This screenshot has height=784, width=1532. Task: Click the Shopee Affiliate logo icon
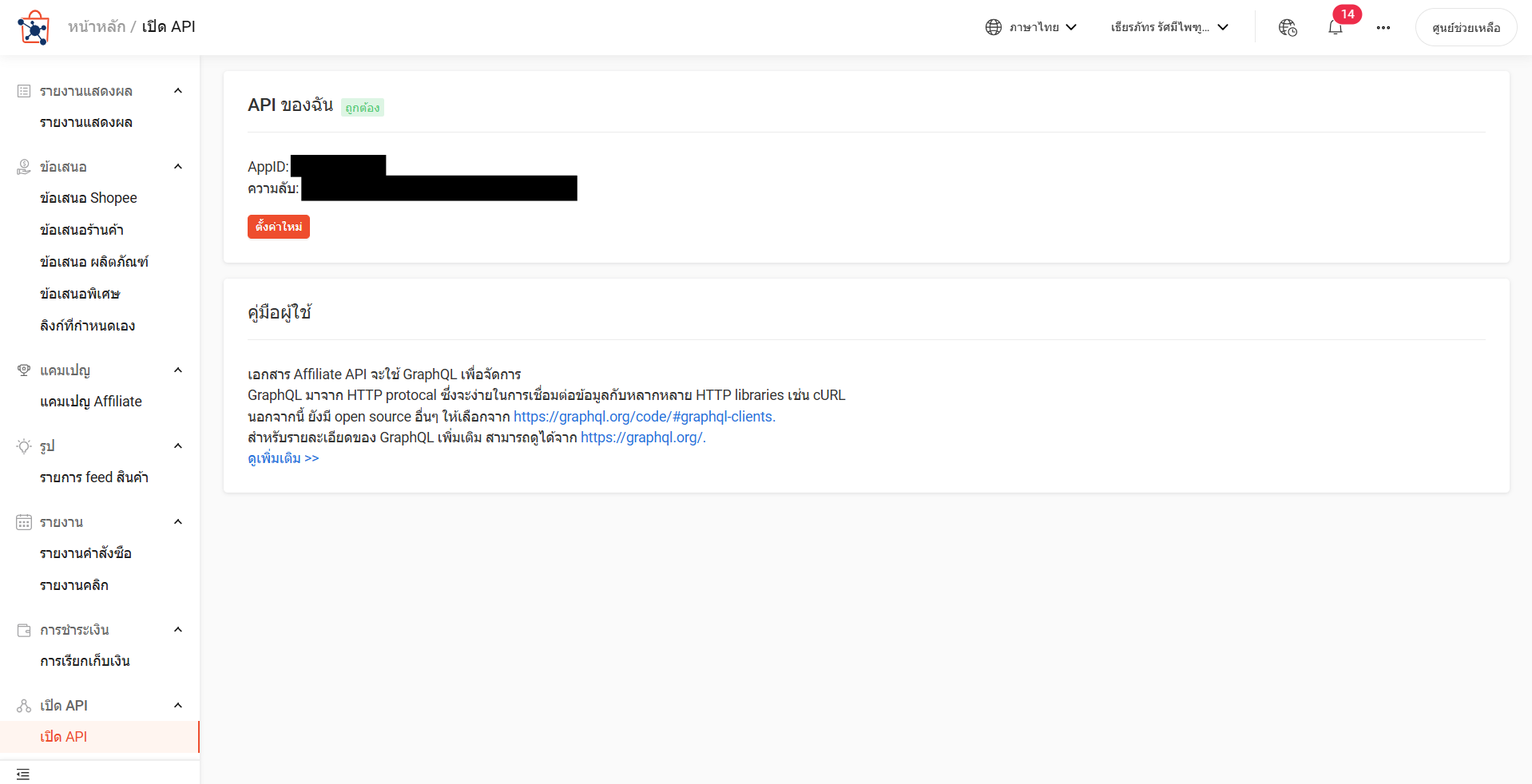pyautogui.click(x=34, y=28)
